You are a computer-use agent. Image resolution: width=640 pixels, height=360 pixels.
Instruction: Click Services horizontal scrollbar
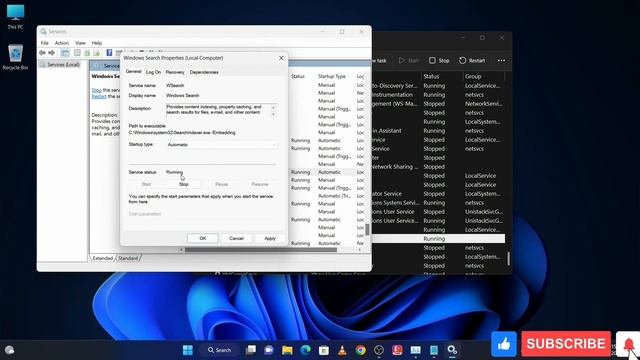(x=261, y=249)
